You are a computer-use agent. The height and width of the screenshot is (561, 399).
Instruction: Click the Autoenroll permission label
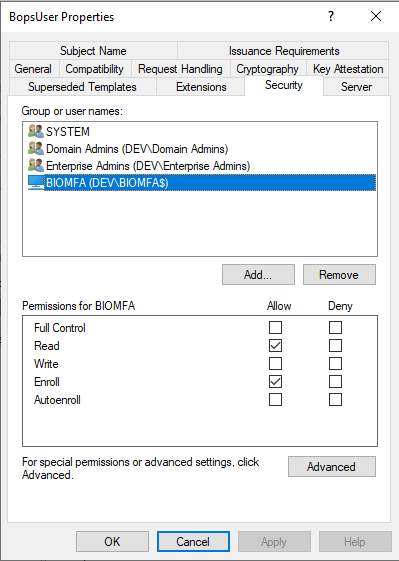tap(57, 400)
